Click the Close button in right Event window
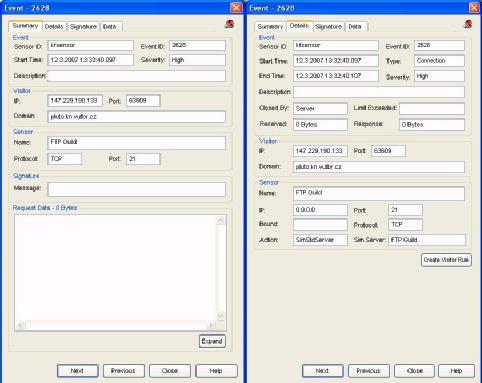 (x=415, y=371)
